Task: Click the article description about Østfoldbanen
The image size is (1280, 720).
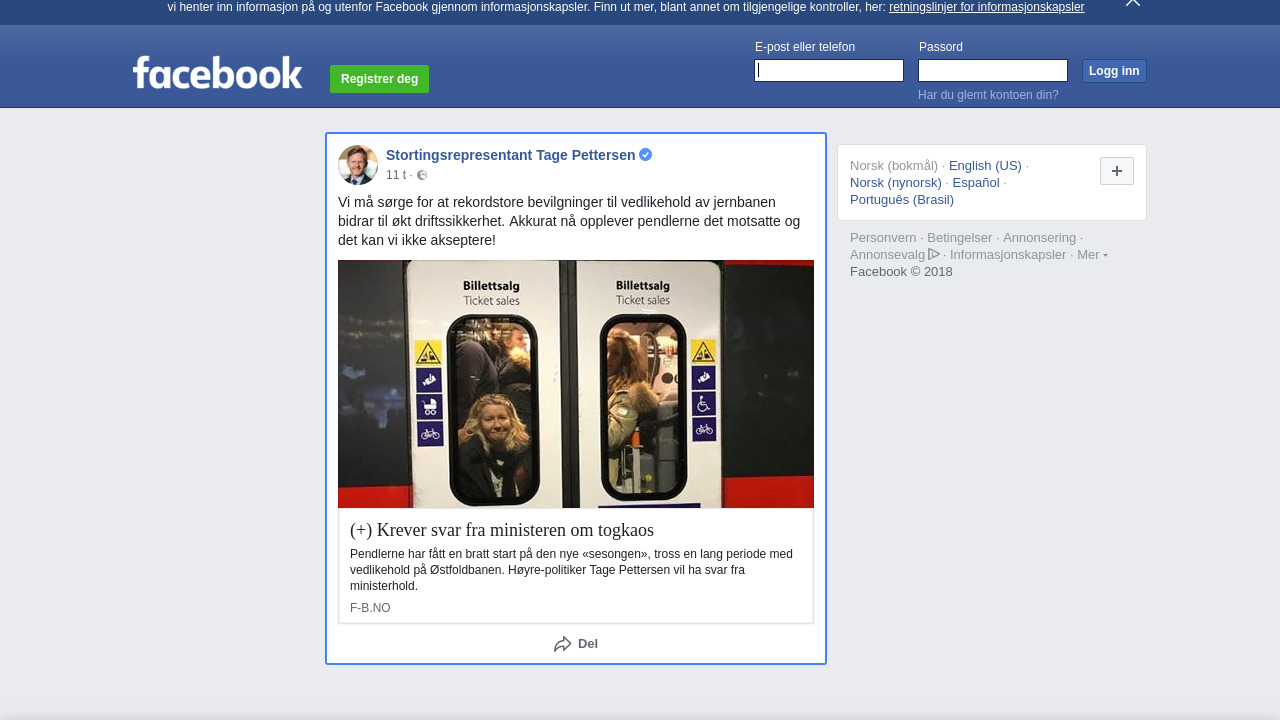Action: coord(571,570)
